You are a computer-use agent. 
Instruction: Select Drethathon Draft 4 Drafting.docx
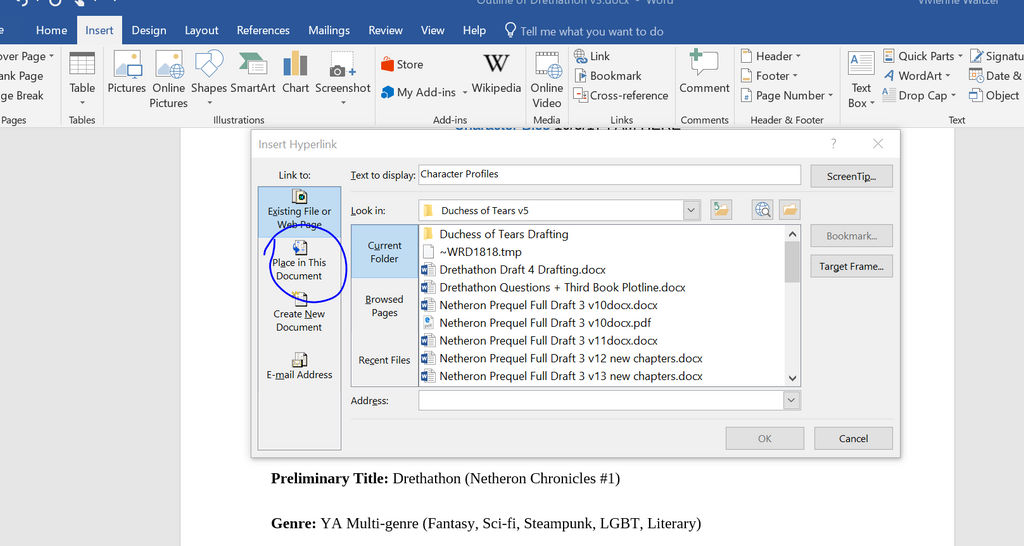coord(514,269)
